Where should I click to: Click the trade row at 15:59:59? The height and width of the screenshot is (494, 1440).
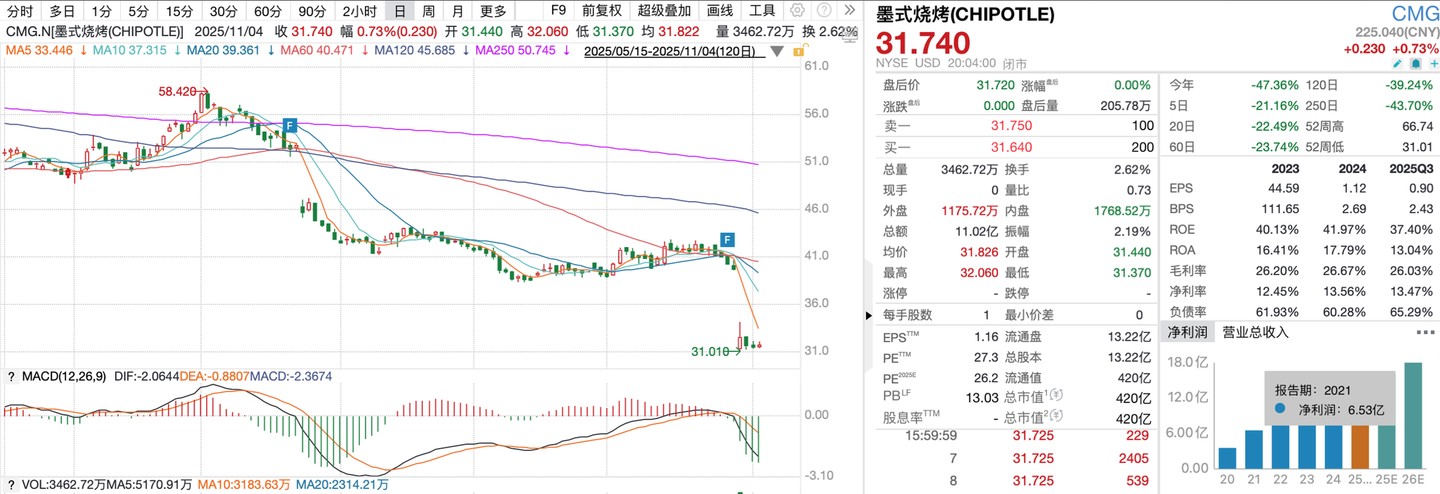(1014, 436)
